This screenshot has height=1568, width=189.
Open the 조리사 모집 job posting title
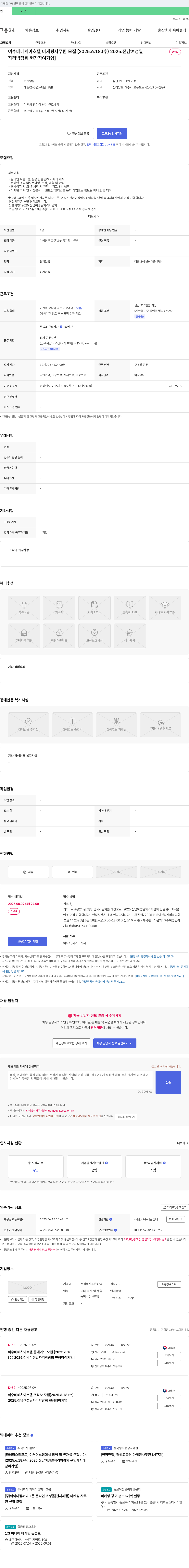(41, 1398)
